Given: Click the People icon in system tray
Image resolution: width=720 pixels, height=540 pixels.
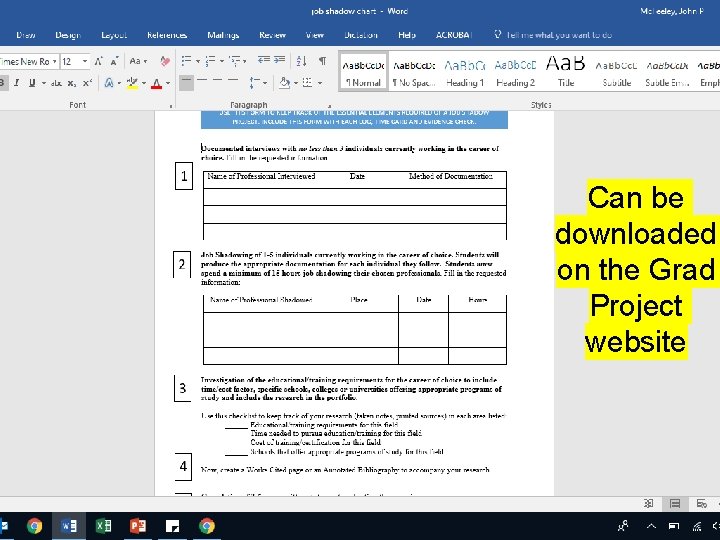Looking at the screenshot, I should coord(623,526).
